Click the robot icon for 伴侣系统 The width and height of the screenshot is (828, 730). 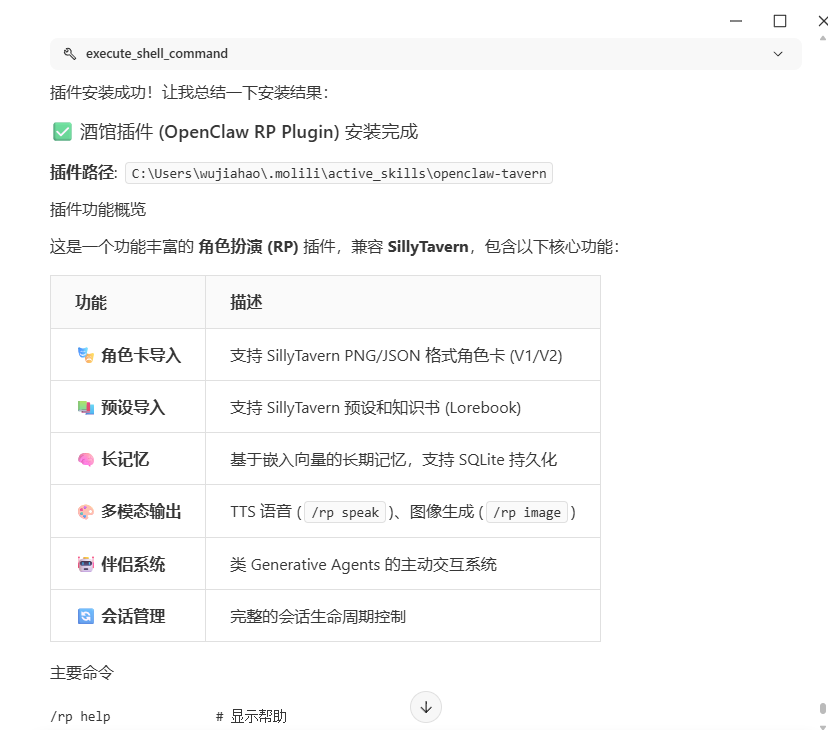click(86, 564)
